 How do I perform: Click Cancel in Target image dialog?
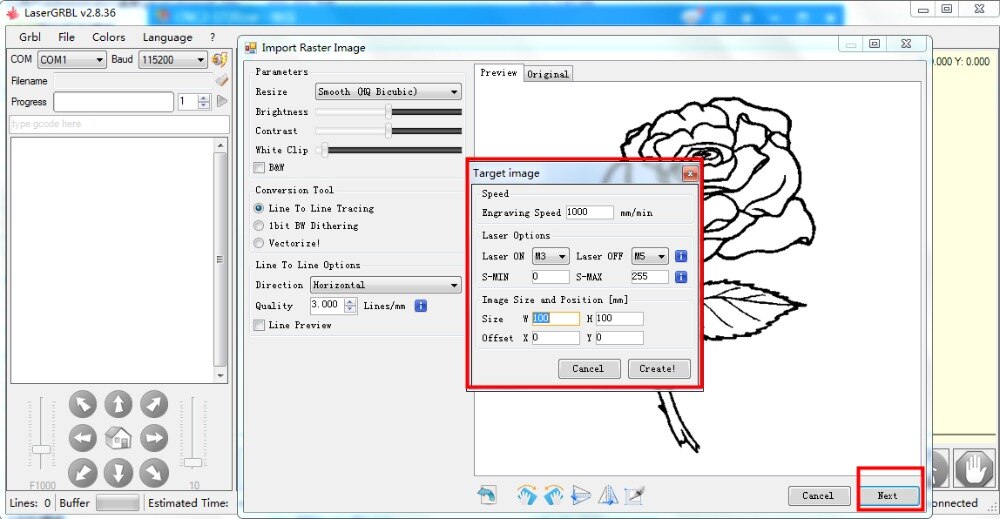click(x=589, y=369)
